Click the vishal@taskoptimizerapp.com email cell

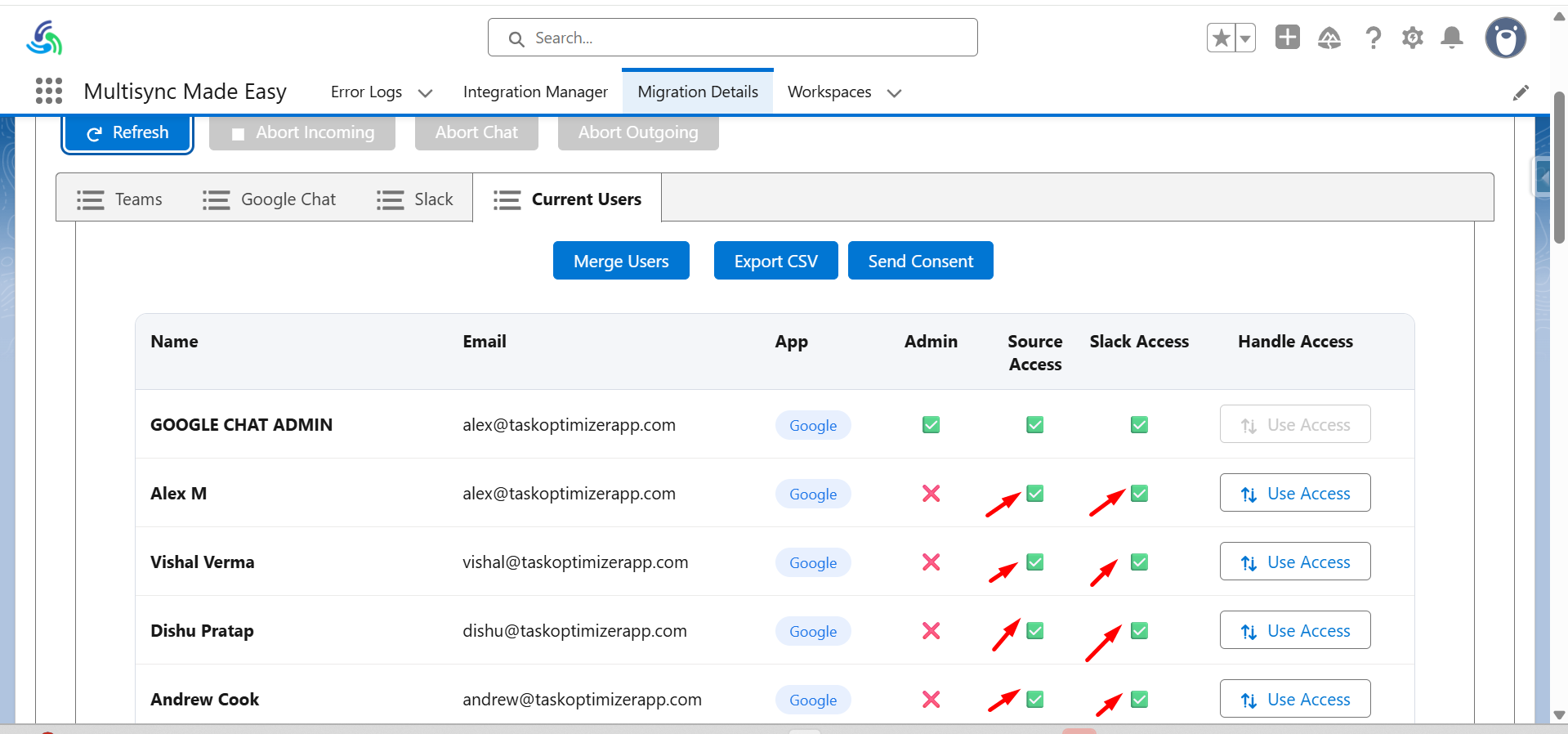[x=575, y=562]
